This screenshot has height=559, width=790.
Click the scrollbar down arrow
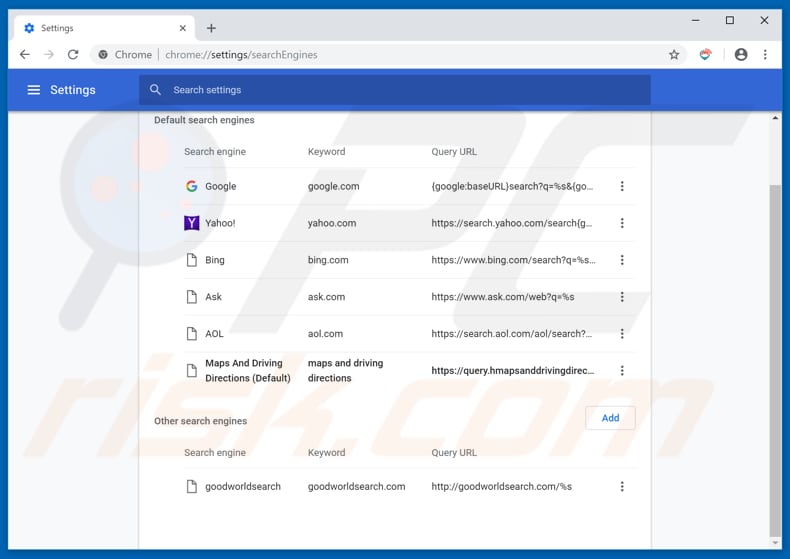775,543
